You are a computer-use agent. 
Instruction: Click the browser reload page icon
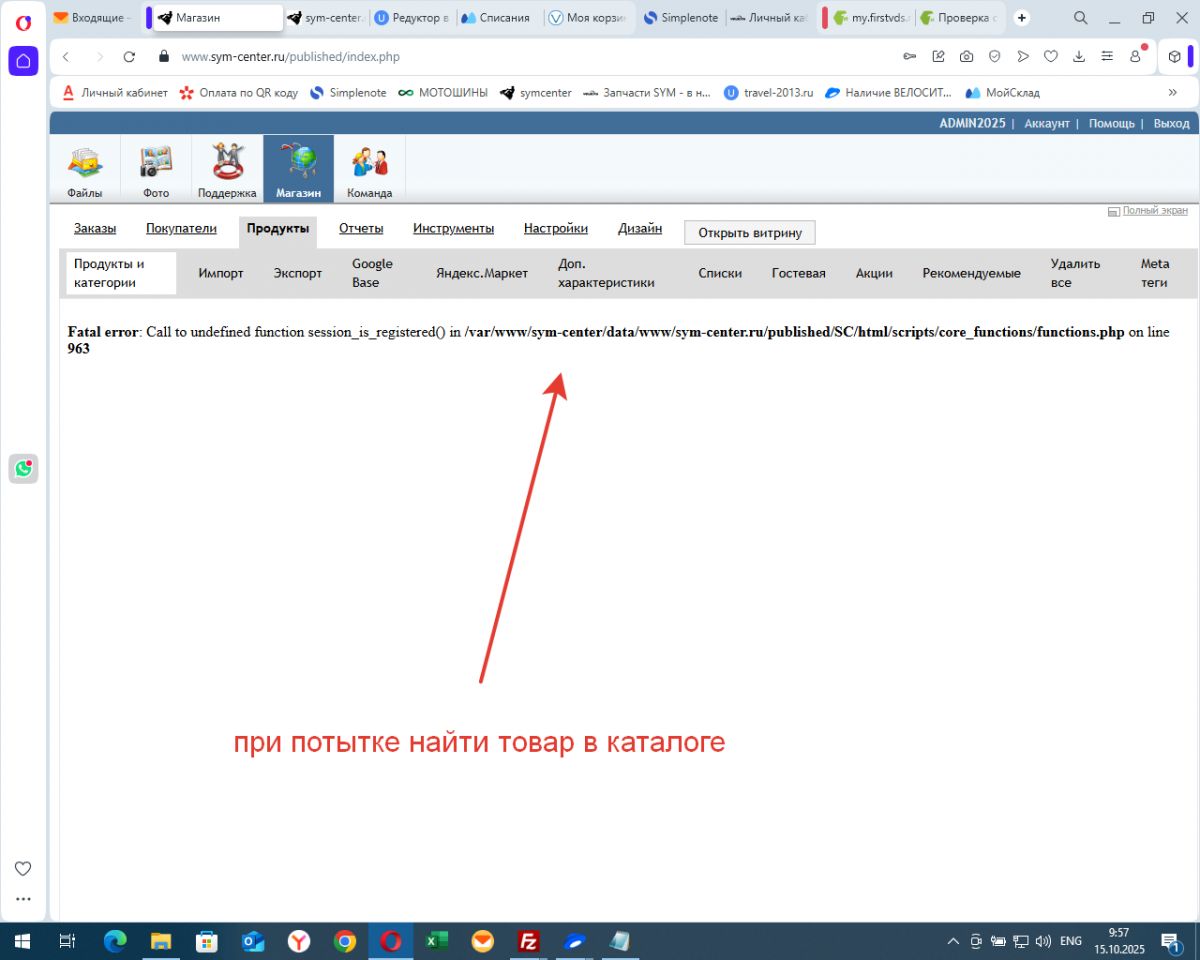click(129, 57)
